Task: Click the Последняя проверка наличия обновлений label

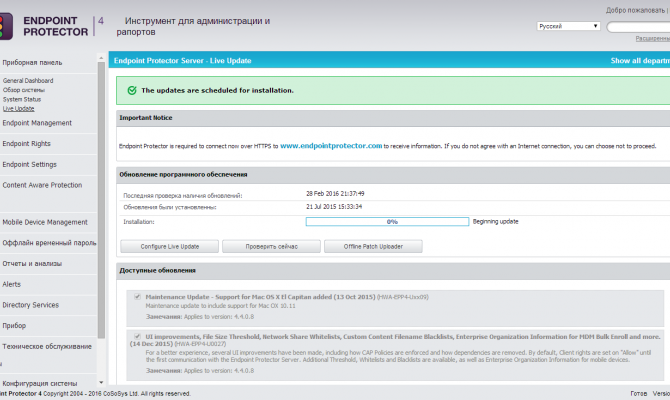Action: tap(183, 196)
